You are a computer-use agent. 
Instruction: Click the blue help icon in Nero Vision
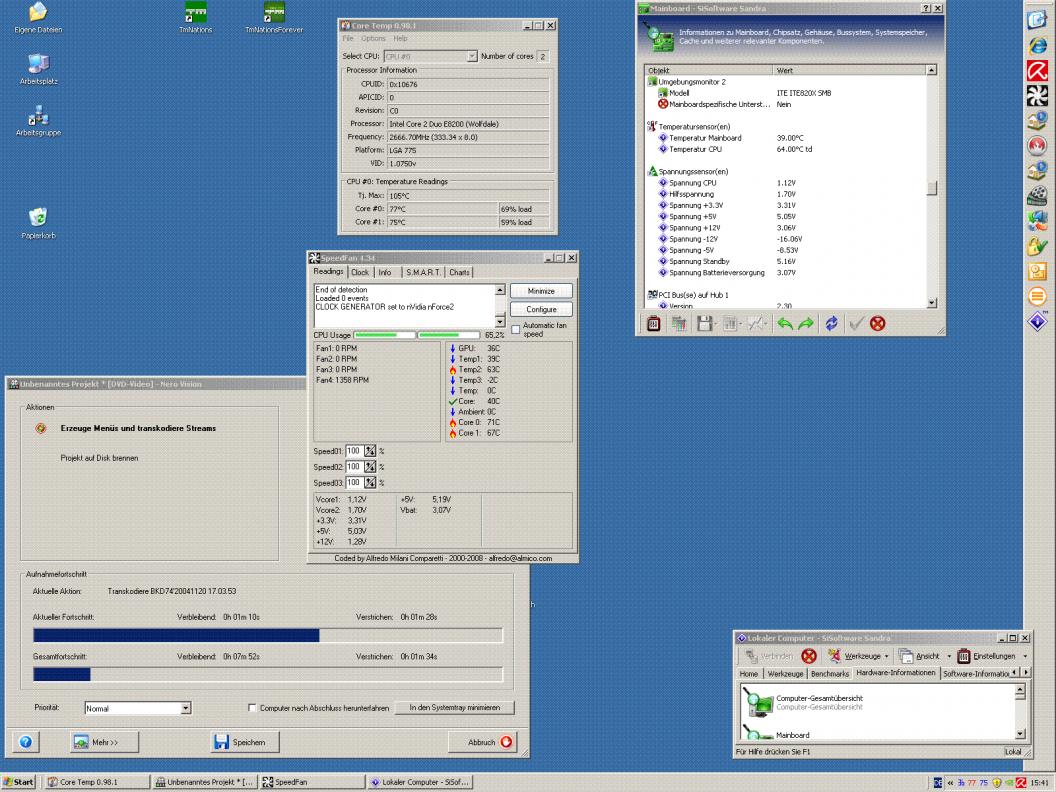(26, 742)
